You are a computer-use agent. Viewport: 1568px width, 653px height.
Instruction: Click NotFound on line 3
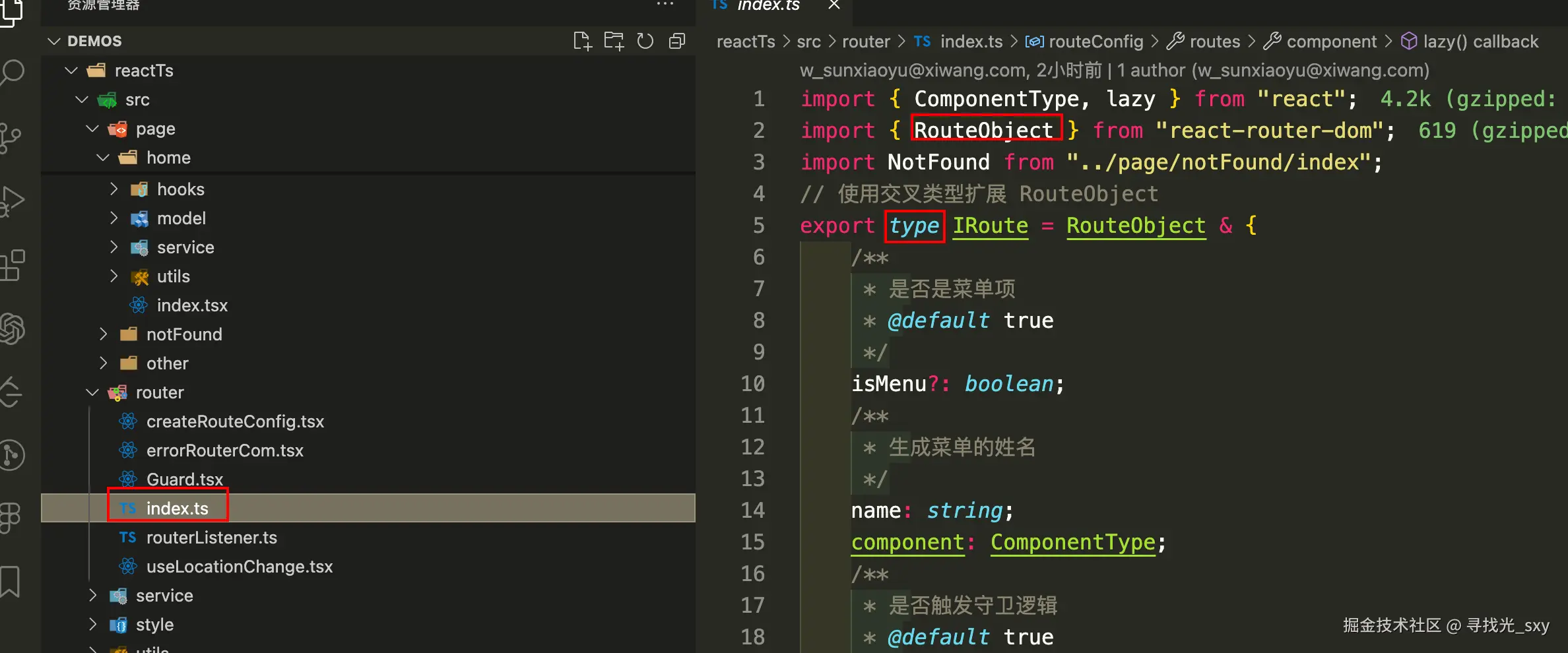(x=938, y=162)
